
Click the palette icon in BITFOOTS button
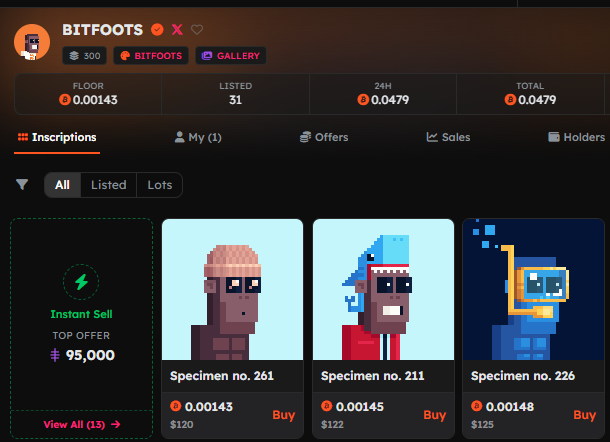[125, 56]
